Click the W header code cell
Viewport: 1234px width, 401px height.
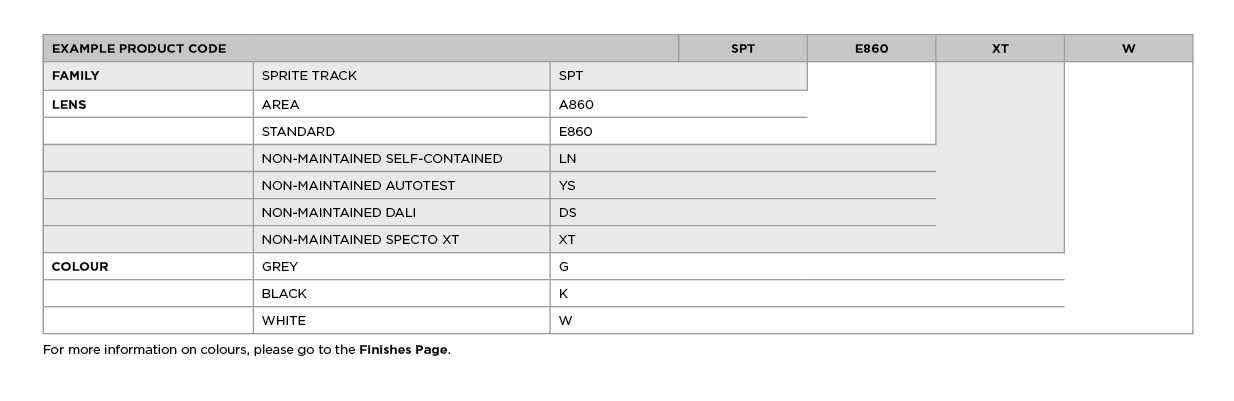(1128, 48)
